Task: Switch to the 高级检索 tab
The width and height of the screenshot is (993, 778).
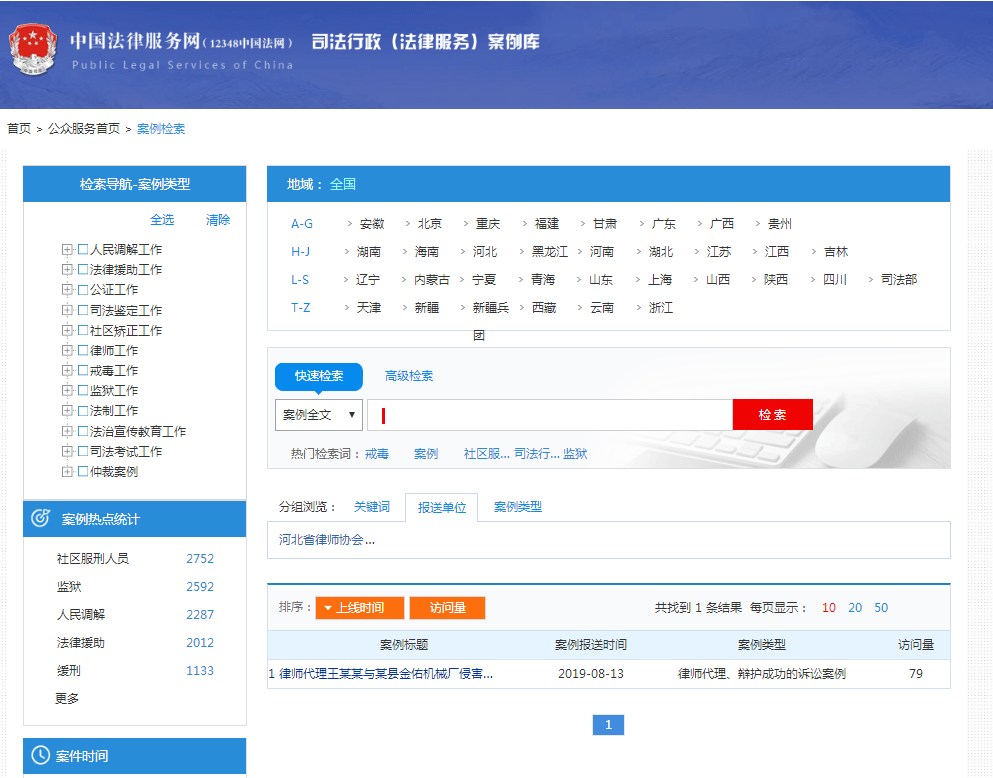Action: tap(406, 377)
